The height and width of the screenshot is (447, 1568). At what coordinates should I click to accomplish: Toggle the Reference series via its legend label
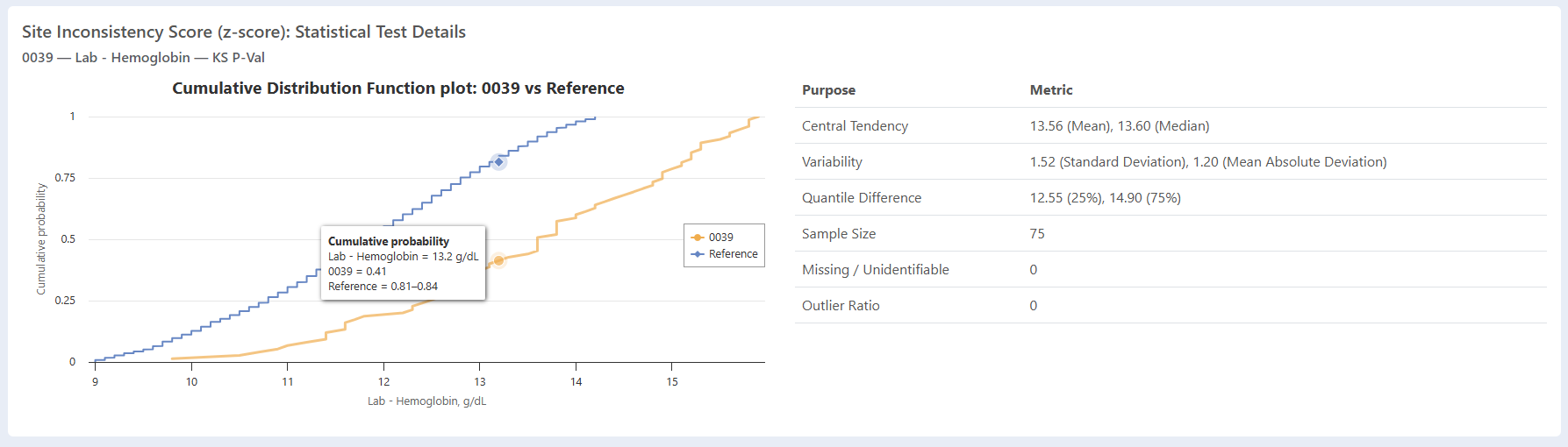click(733, 254)
